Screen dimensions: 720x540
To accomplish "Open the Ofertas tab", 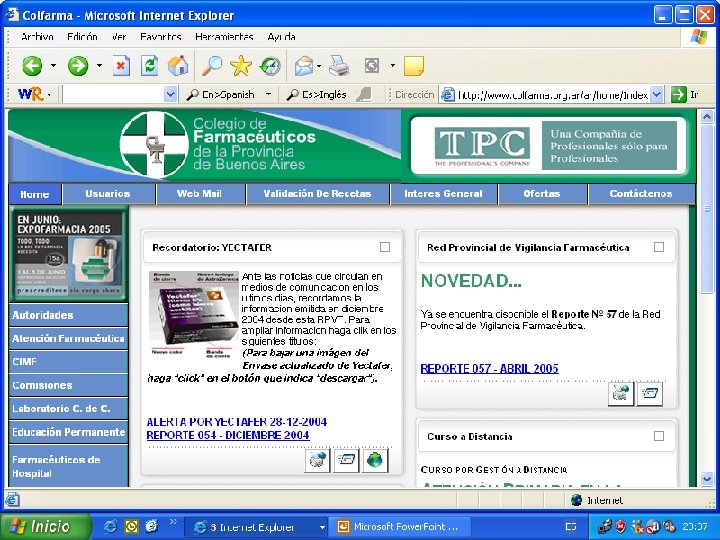I will (542, 194).
